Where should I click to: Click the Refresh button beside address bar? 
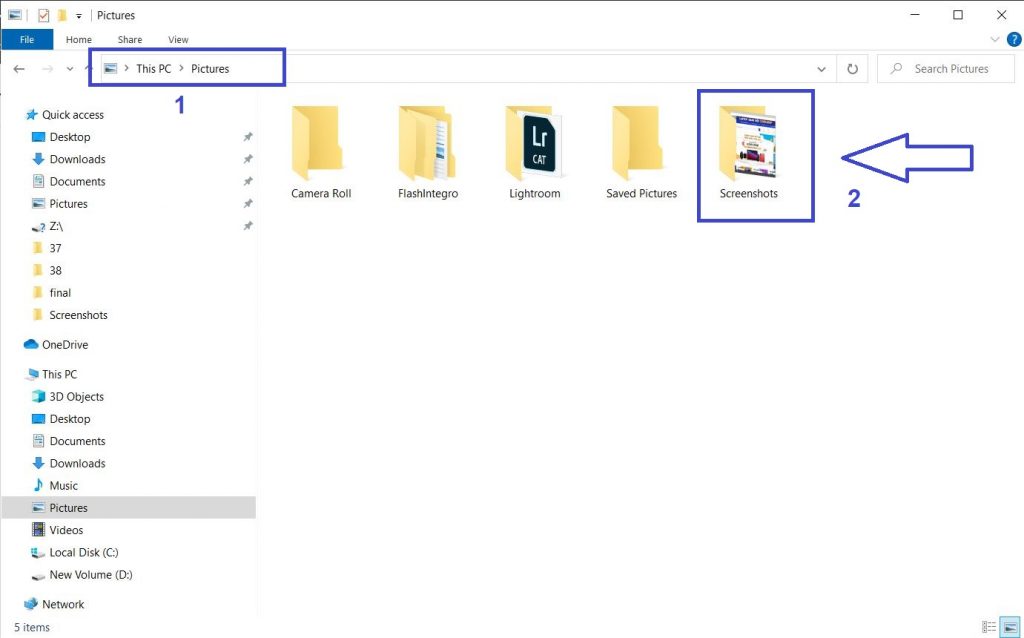(852, 69)
